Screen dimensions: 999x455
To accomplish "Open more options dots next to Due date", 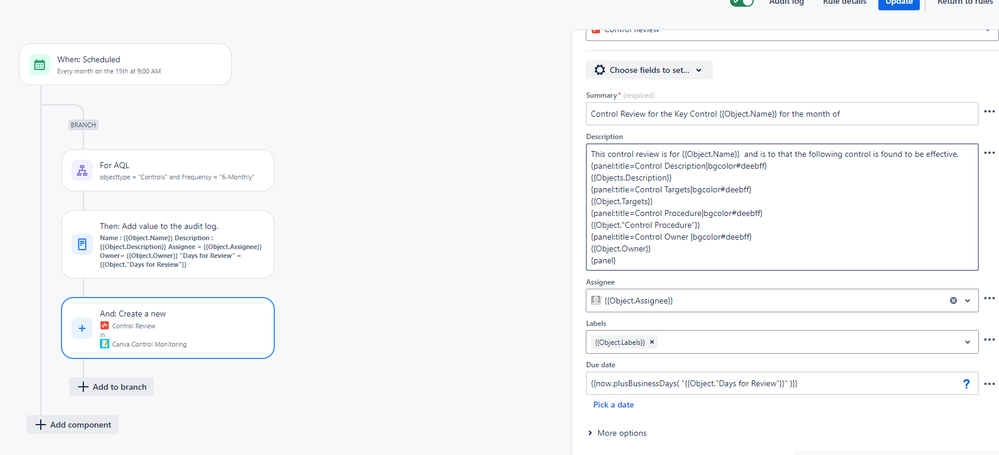I will tap(989, 384).
